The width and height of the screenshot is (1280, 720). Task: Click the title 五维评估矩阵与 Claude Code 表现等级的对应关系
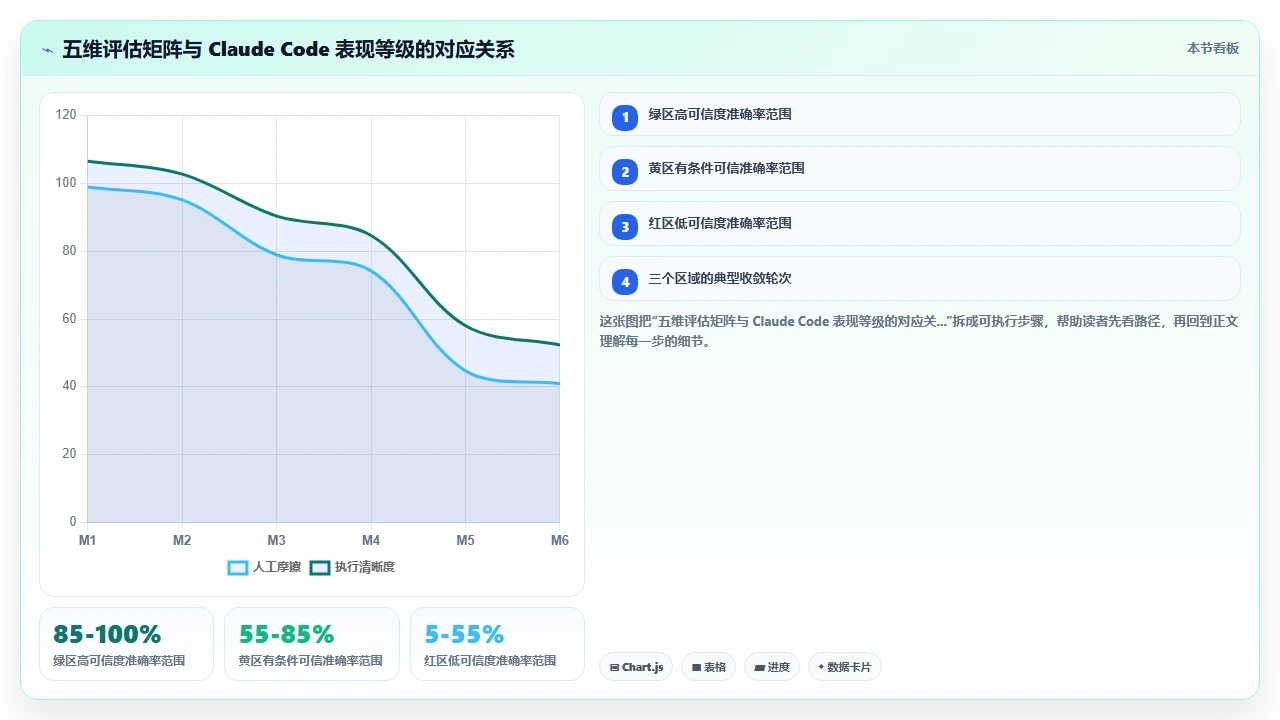point(288,49)
